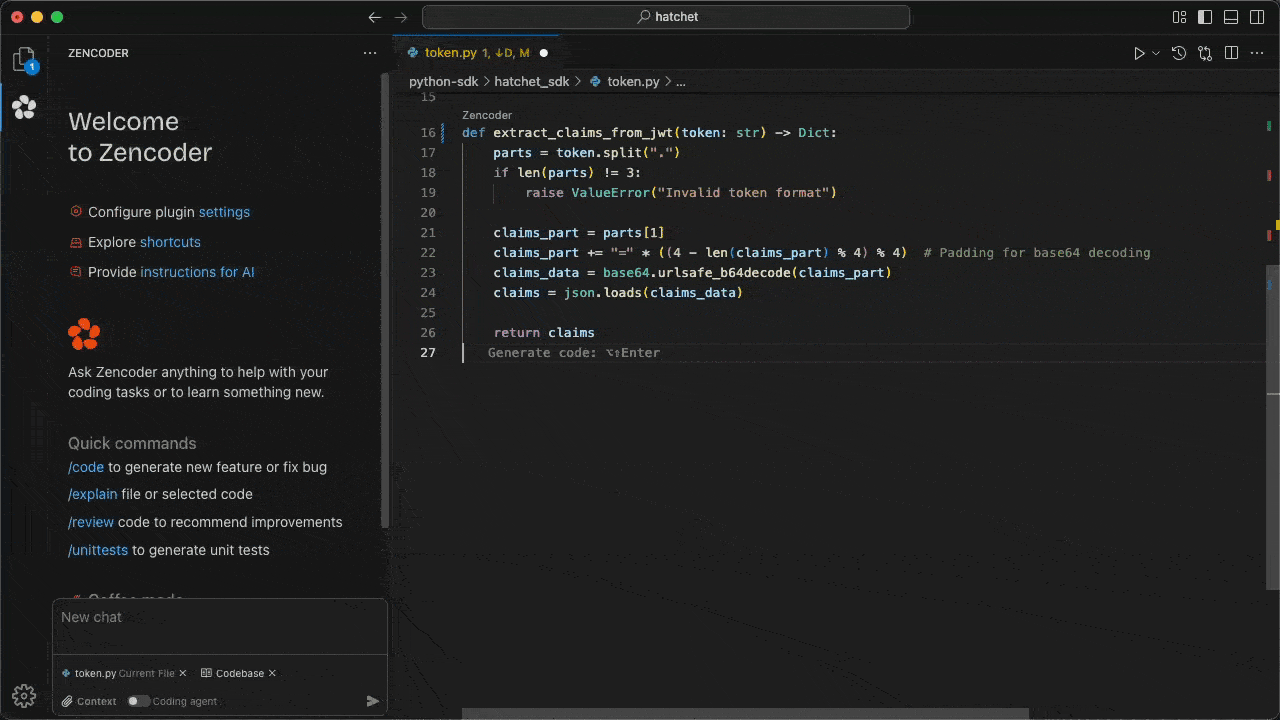
Task: Click the base64 padding comment
Action: pyautogui.click(x=1037, y=253)
